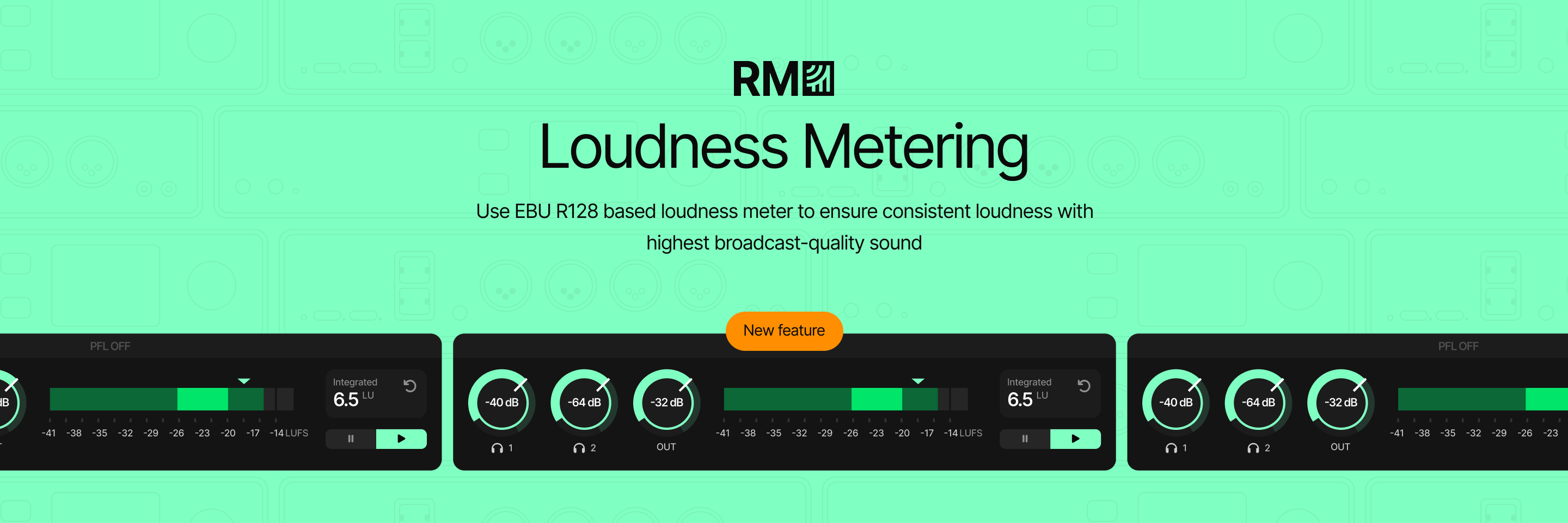Click the orange New feature badge
The image size is (1568, 523).
784,331
